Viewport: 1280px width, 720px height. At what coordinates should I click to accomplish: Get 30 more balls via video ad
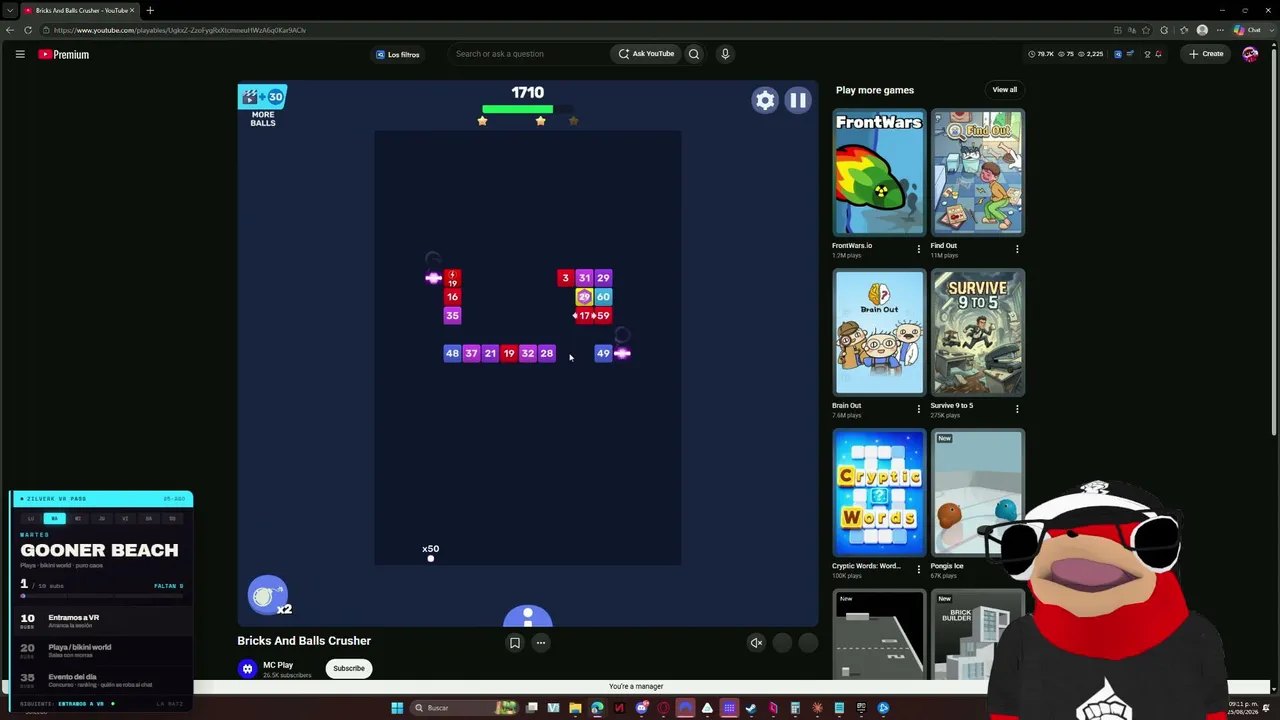coord(262,106)
